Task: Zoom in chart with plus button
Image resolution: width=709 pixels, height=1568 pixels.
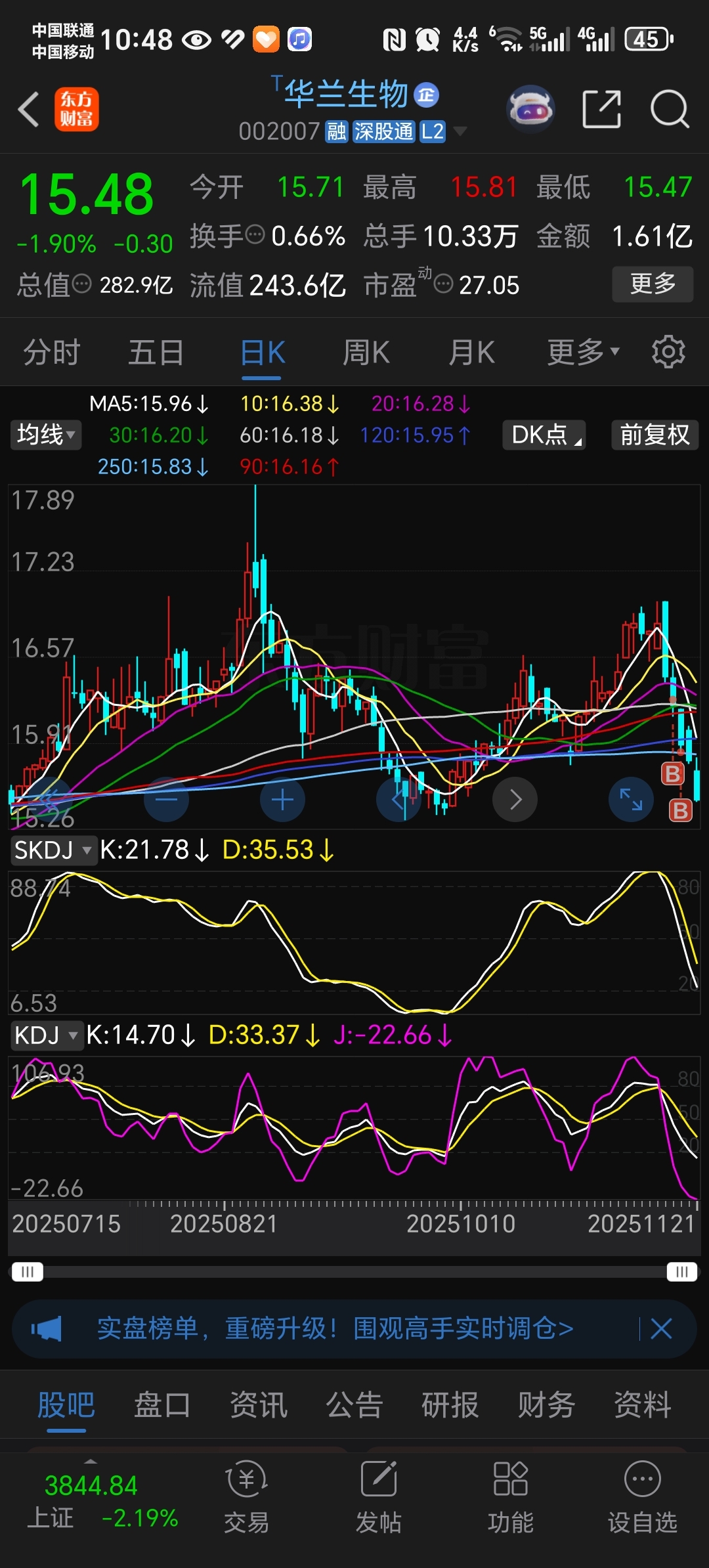Action: [x=282, y=799]
